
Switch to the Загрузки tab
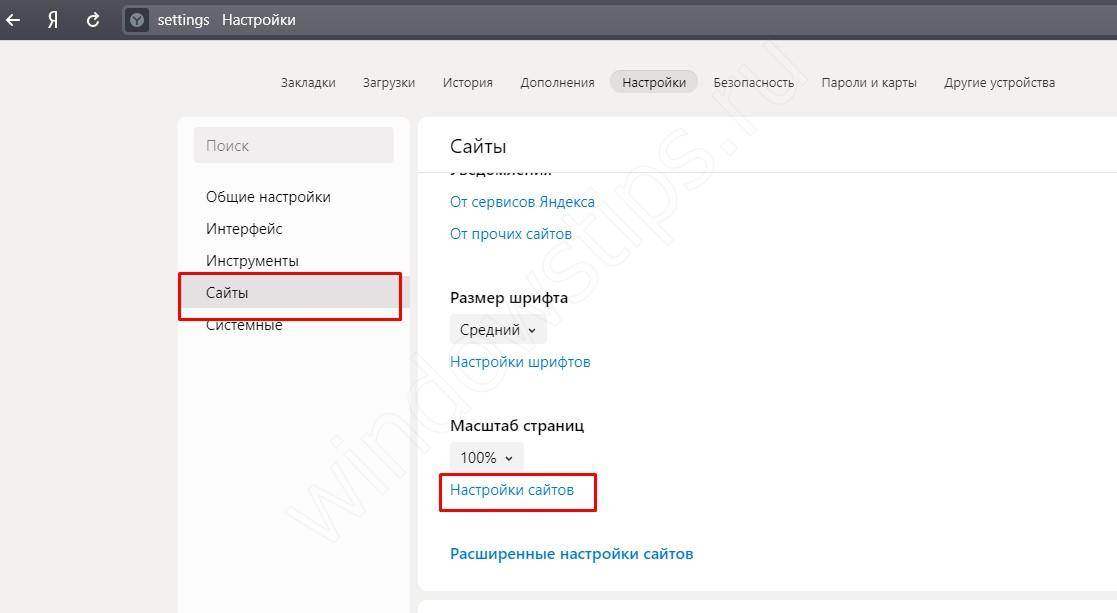coord(388,83)
